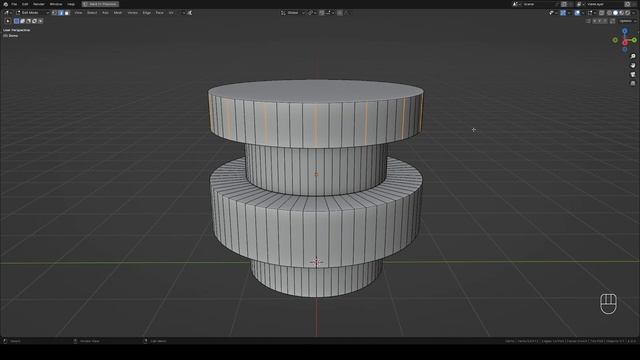Click the Blender logo menu icon
The image size is (640, 360).
5,4
